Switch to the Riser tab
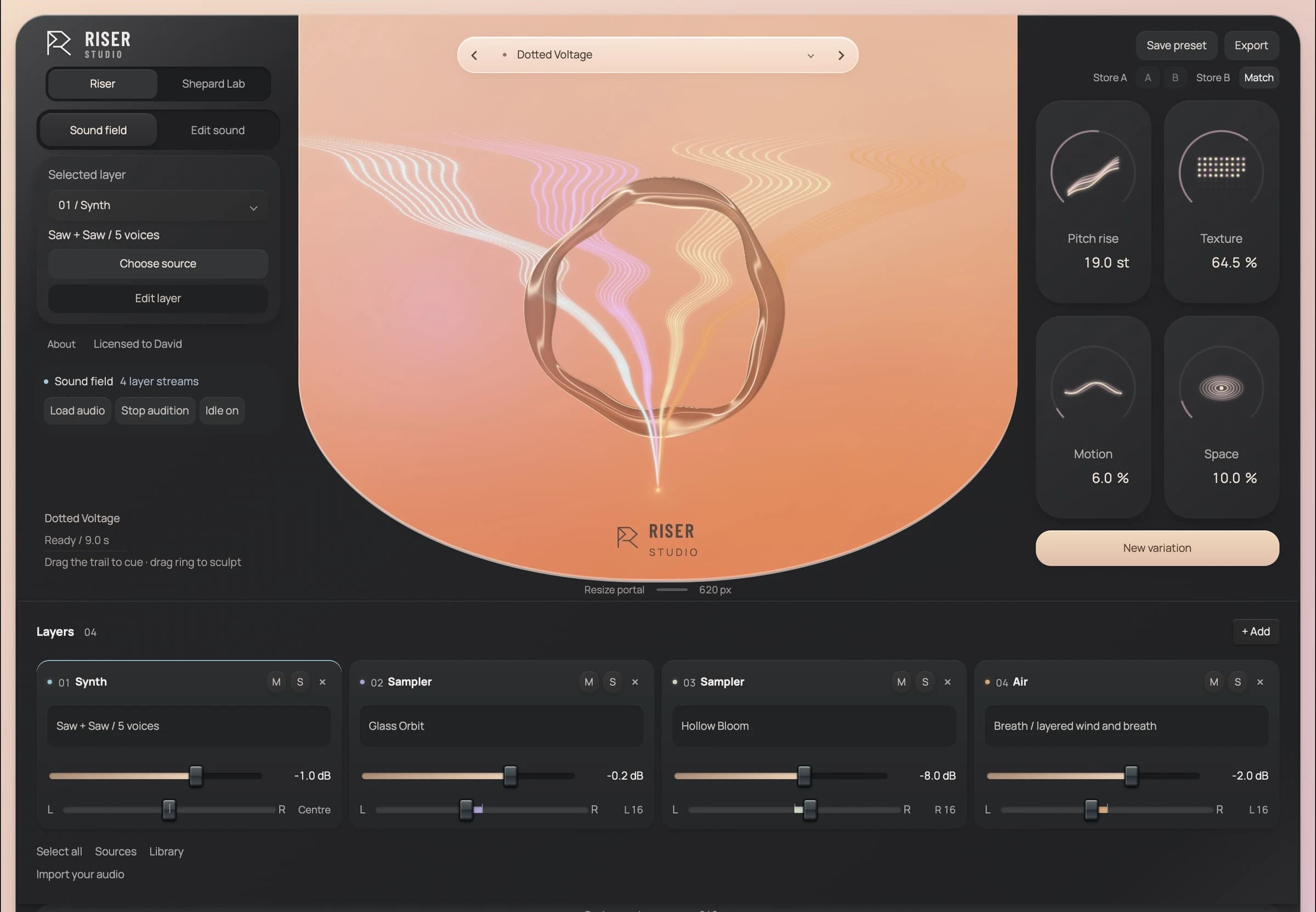 coord(102,84)
